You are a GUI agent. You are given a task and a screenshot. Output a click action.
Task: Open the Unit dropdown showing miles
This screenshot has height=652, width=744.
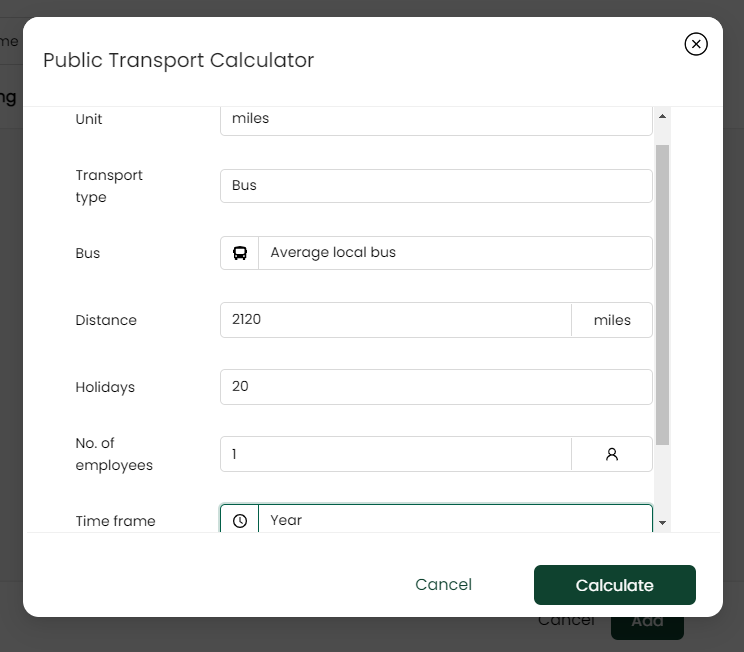coord(436,121)
